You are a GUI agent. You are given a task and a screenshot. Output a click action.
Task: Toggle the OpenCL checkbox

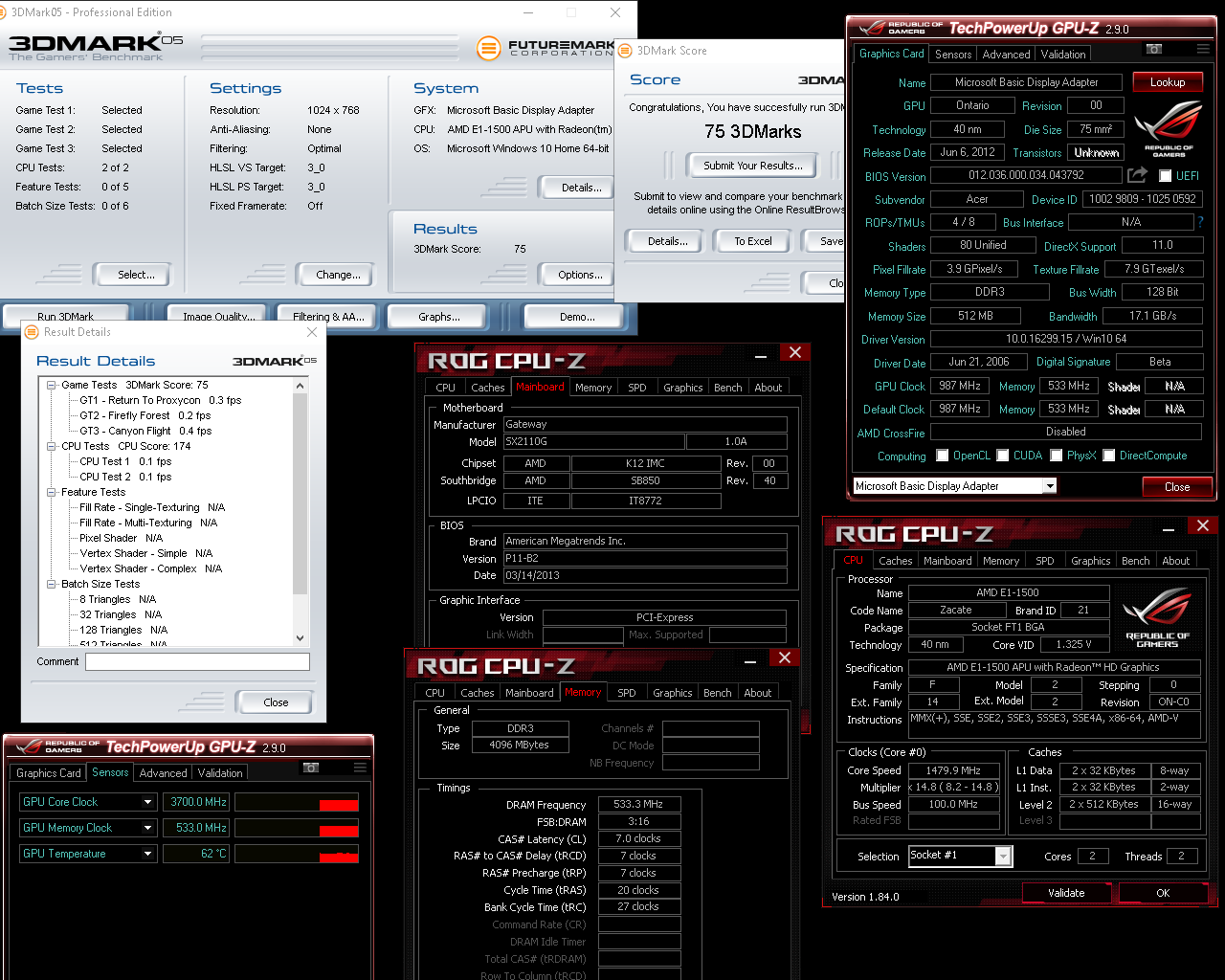coord(943,456)
